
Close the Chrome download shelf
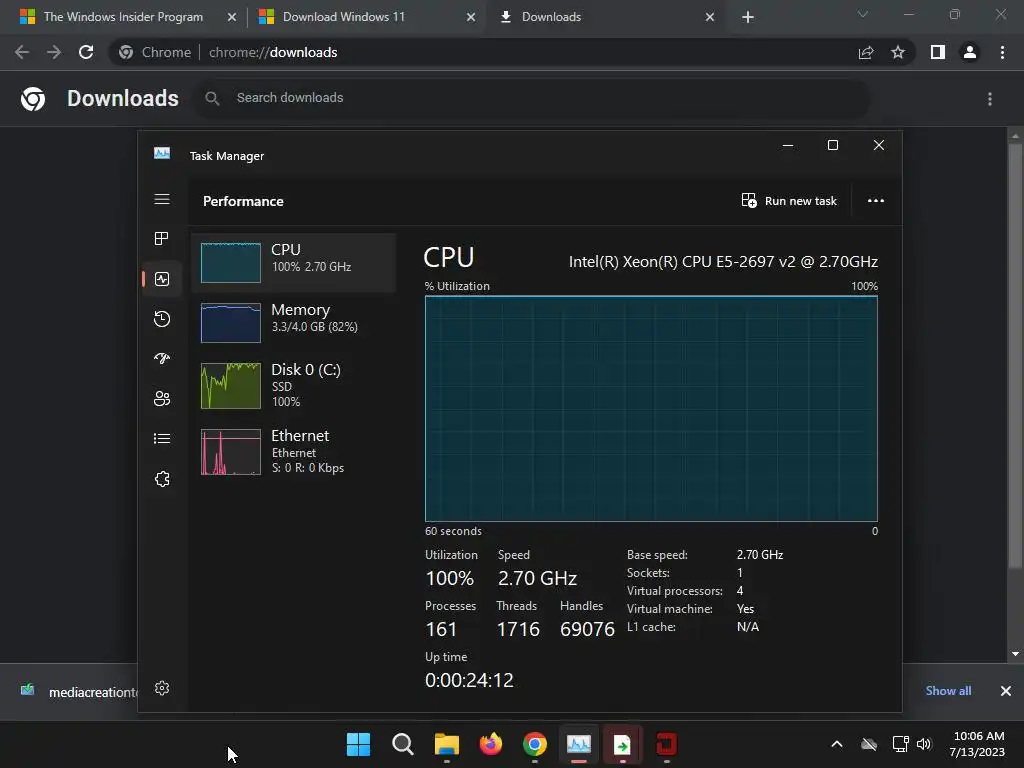[x=1006, y=691]
